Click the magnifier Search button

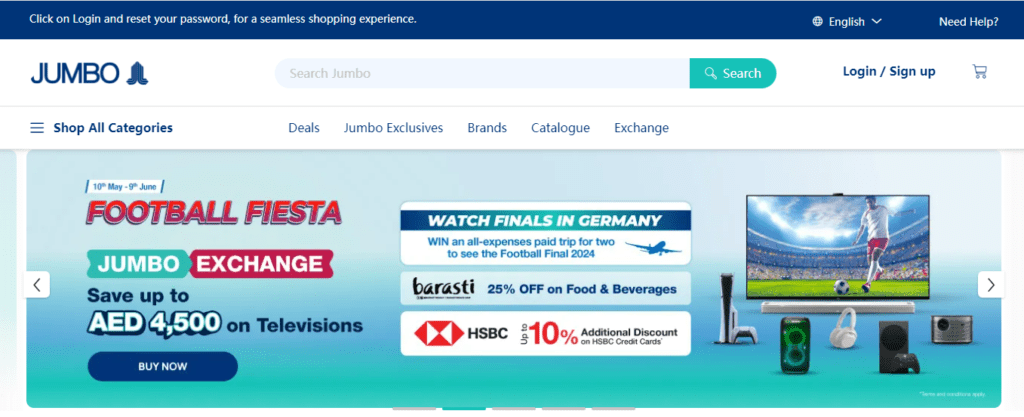733,73
